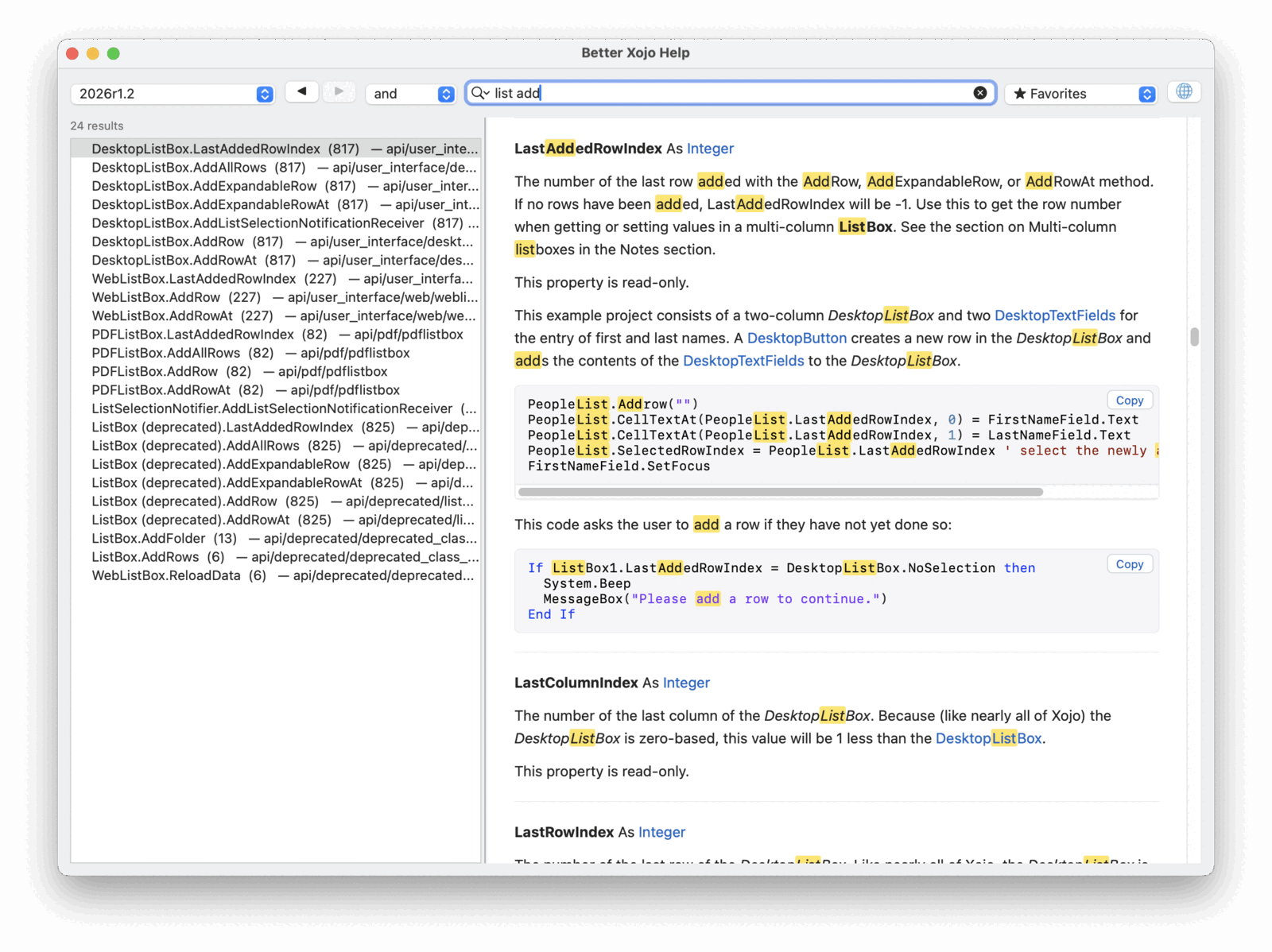Select result ListBox (deprecated).LastAddedRowIndex
Screen dimensions: 1272x952
click(x=276, y=427)
